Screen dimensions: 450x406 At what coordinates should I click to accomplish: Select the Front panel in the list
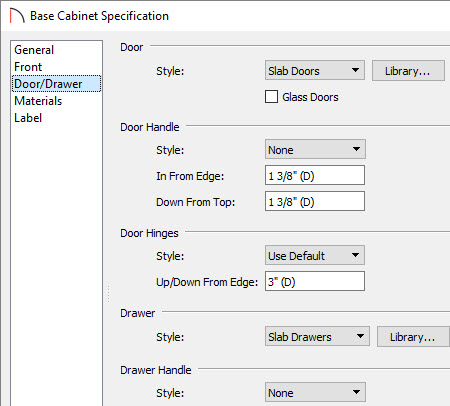(28, 67)
